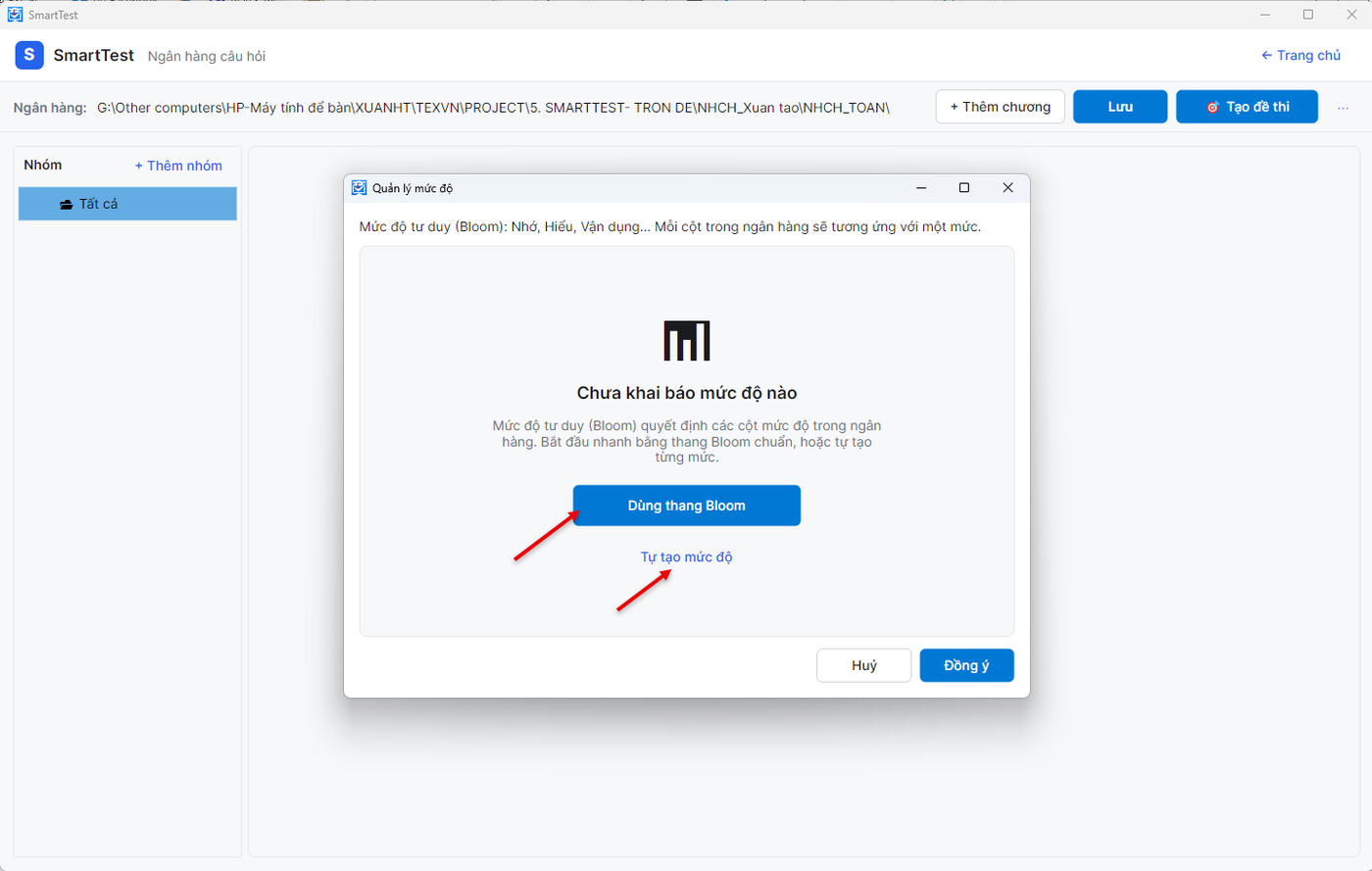1372x871 pixels.
Task: Select the Tất cả group row
Action: tap(127, 204)
